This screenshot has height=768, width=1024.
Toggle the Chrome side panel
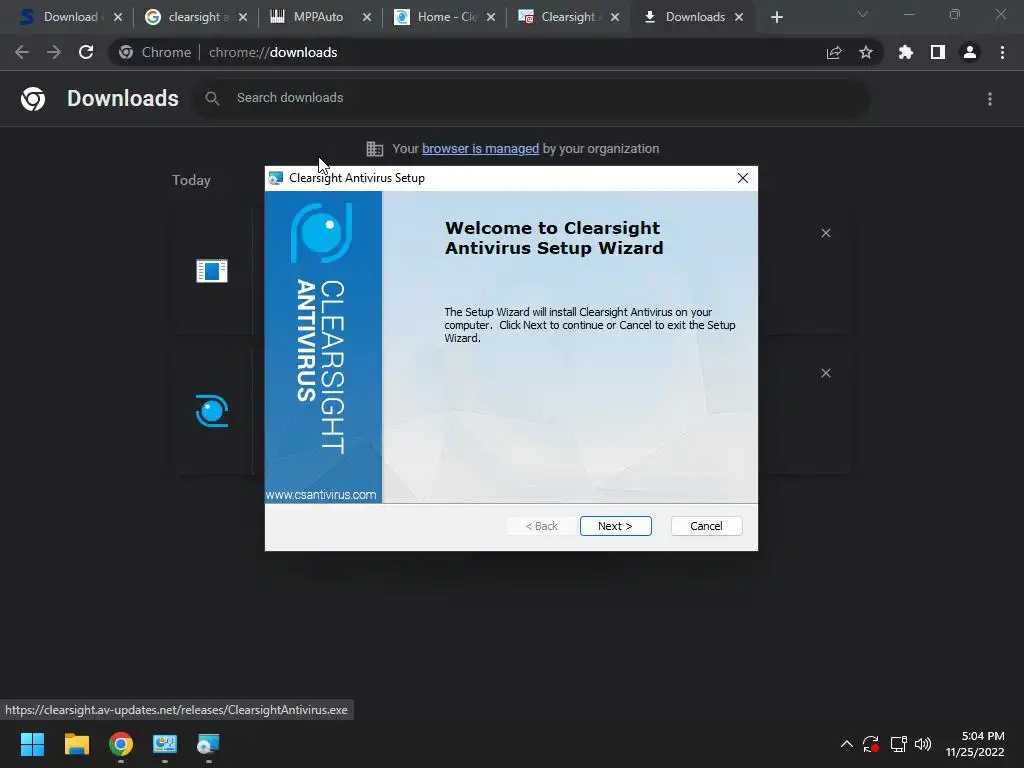tap(937, 52)
